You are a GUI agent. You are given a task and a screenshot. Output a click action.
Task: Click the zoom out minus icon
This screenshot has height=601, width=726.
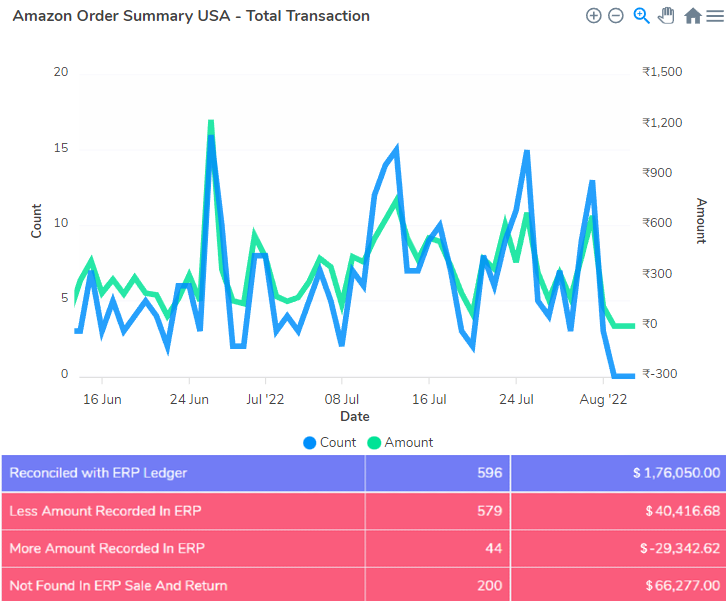pyautogui.click(x=615, y=16)
